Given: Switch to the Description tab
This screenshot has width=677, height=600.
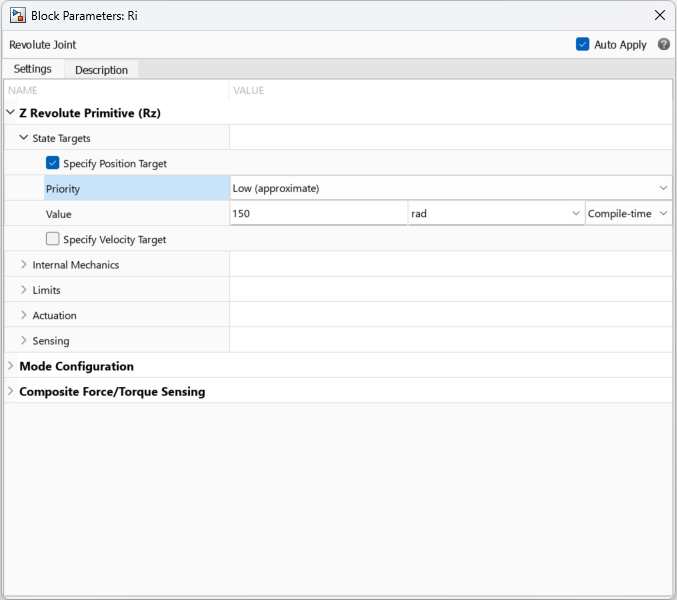Looking at the screenshot, I should coord(101,70).
